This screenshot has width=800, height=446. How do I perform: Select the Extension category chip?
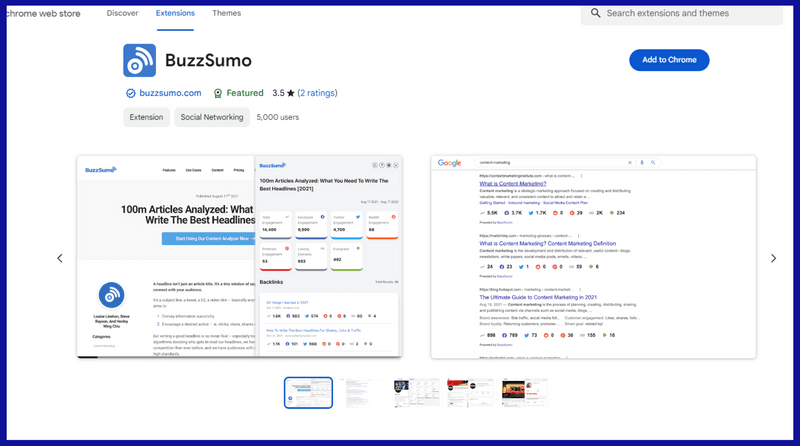tap(146, 117)
